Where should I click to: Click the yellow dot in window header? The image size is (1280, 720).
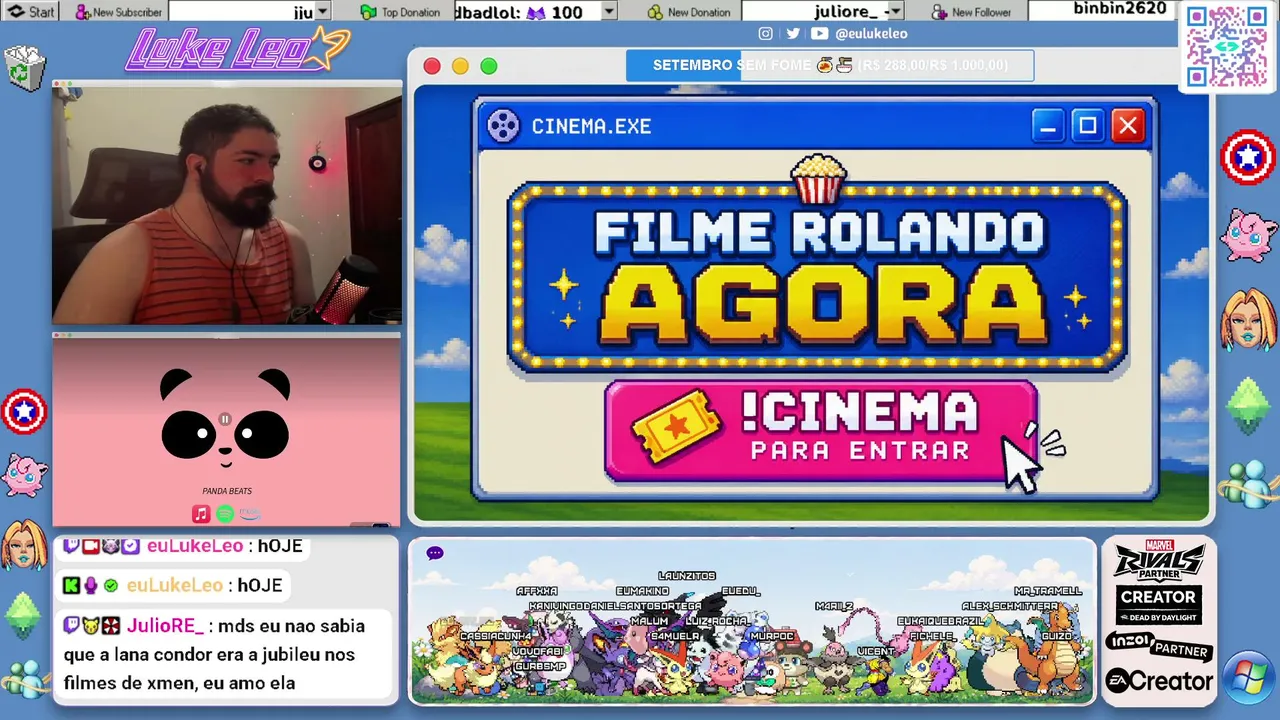pos(460,66)
